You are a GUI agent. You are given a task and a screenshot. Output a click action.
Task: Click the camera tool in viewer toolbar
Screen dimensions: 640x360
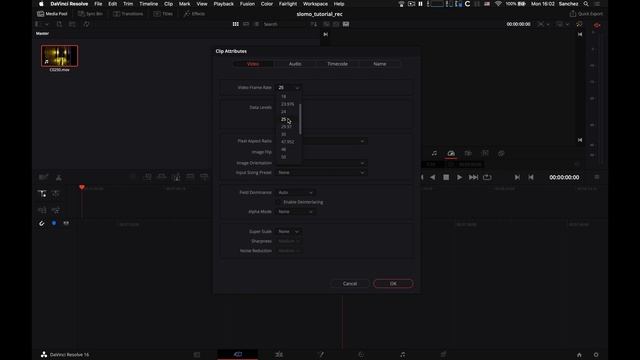(468, 153)
